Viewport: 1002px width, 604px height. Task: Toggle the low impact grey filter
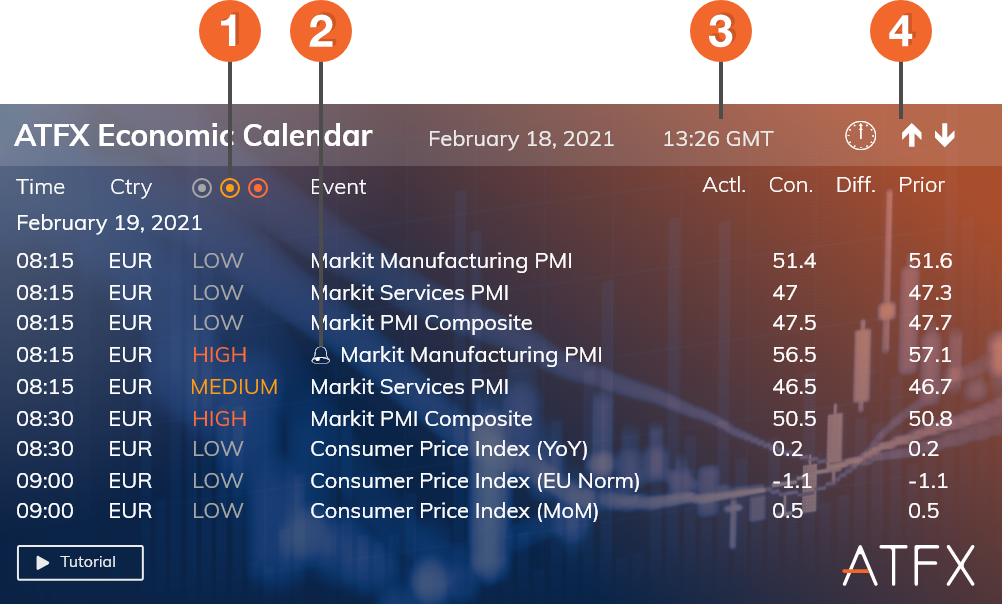[202, 187]
